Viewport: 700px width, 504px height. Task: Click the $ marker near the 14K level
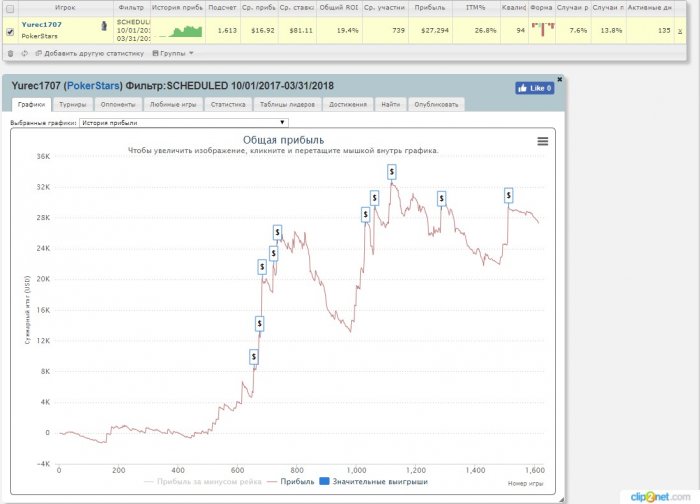(259, 323)
